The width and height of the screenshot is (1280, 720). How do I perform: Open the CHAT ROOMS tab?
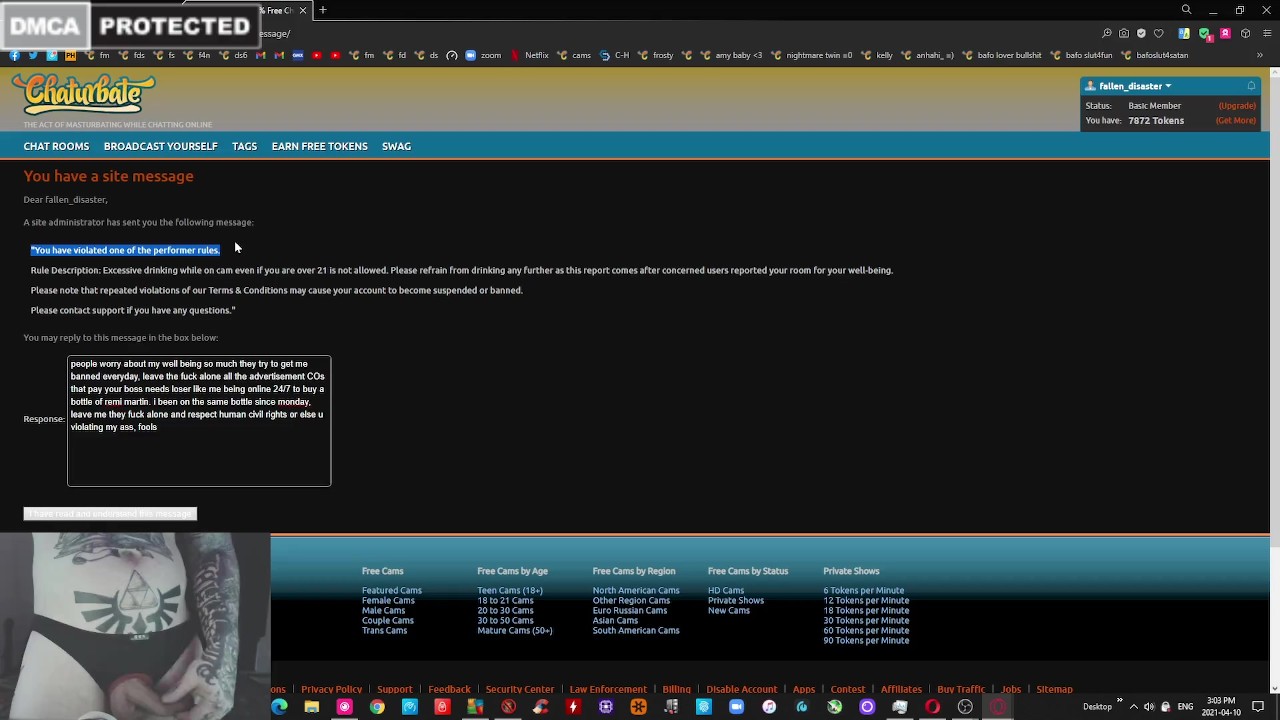(56, 146)
